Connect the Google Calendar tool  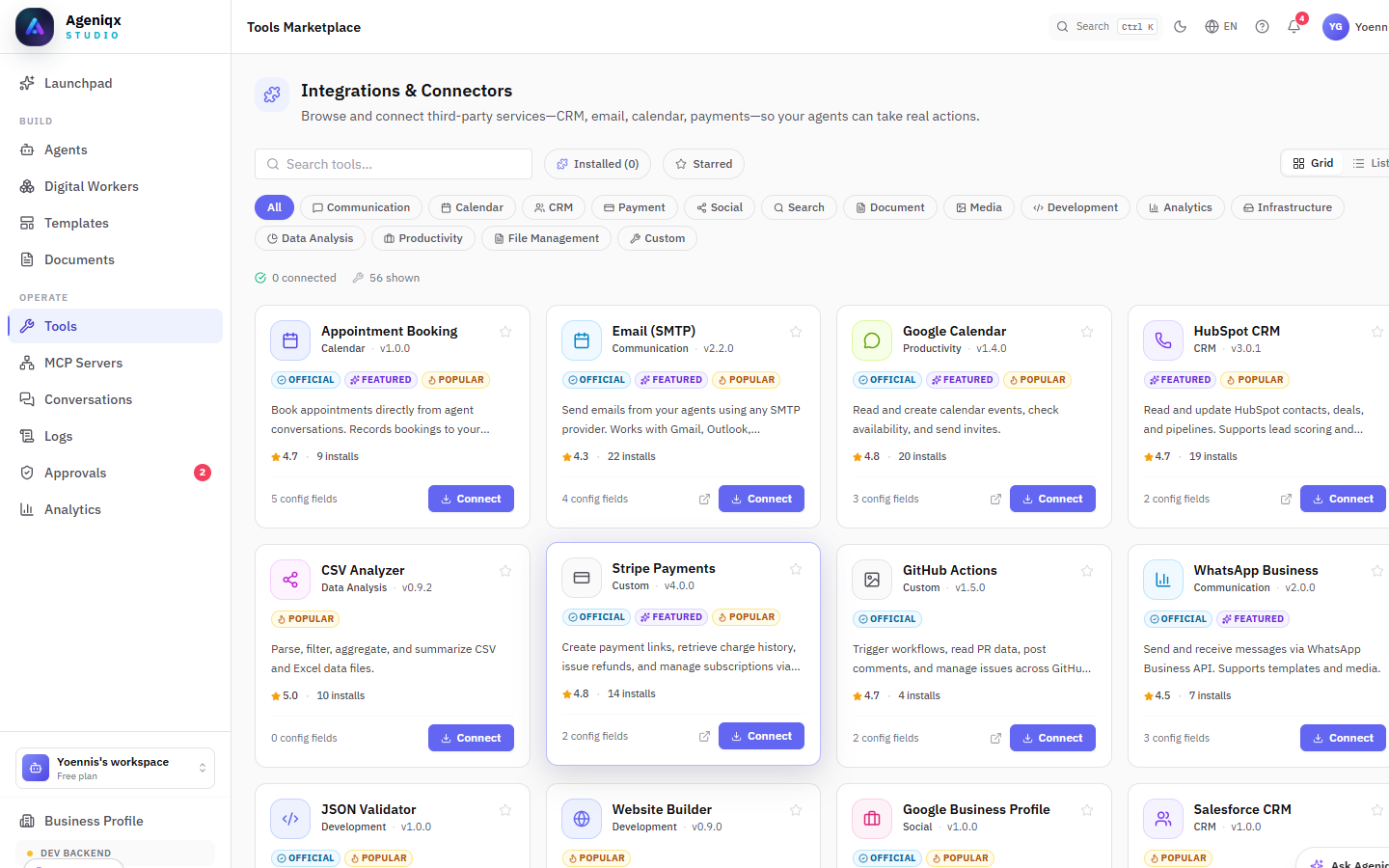pyautogui.click(x=1052, y=499)
